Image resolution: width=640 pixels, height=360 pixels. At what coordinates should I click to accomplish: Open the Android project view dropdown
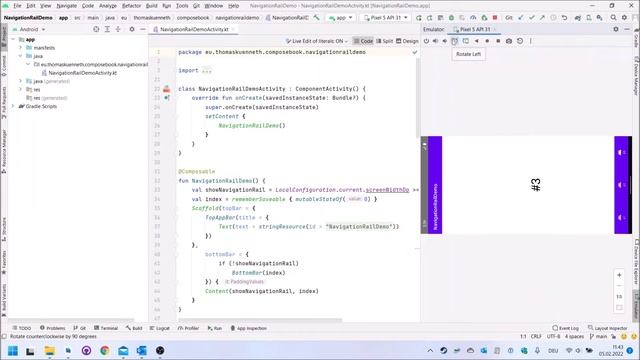coord(29,29)
